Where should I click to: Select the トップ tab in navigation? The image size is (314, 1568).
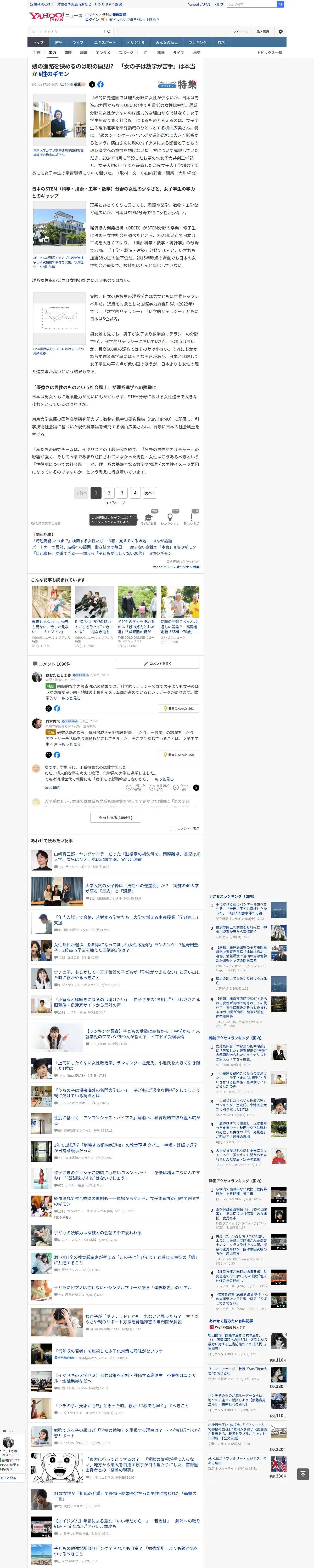pos(38,43)
